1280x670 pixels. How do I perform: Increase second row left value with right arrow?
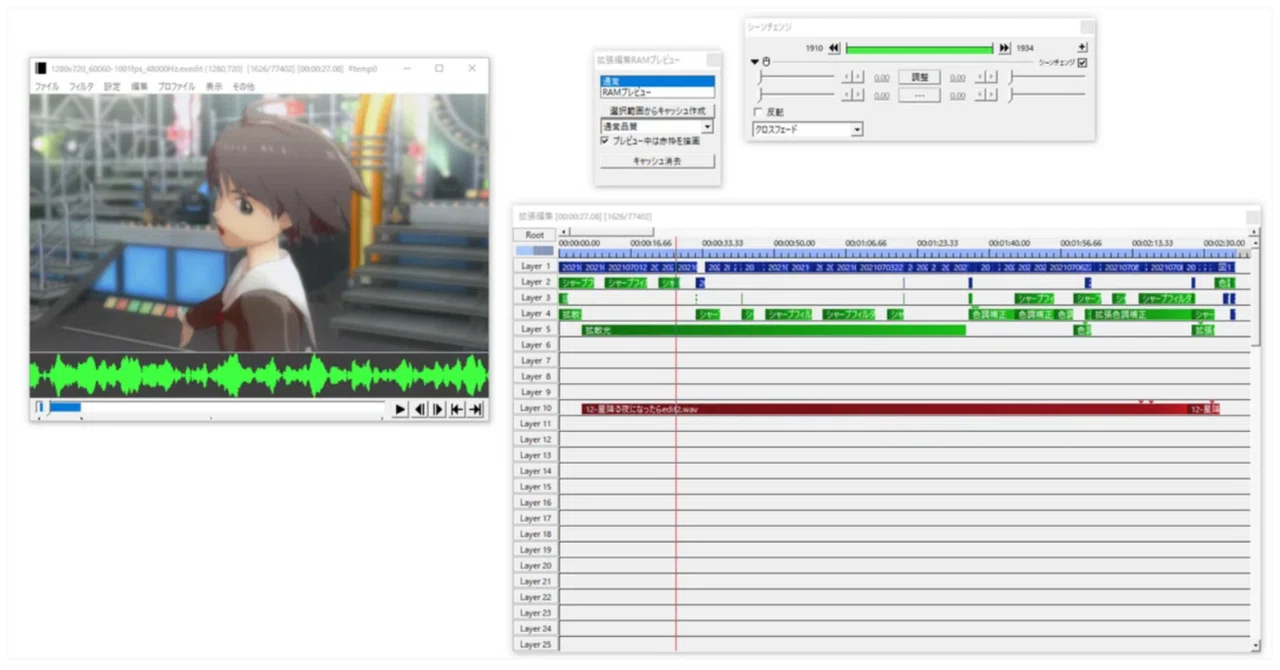858,95
